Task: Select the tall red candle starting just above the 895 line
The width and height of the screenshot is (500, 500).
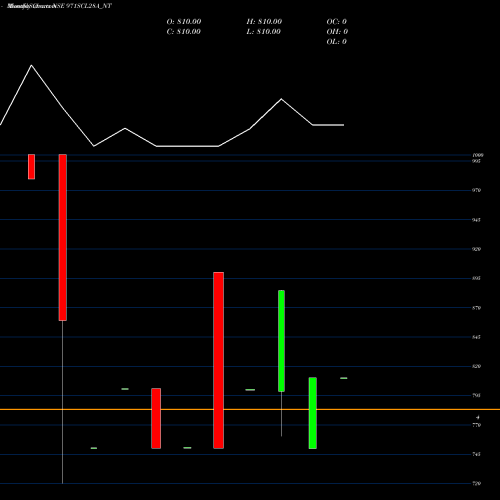Action: click(x=218, y=360)
